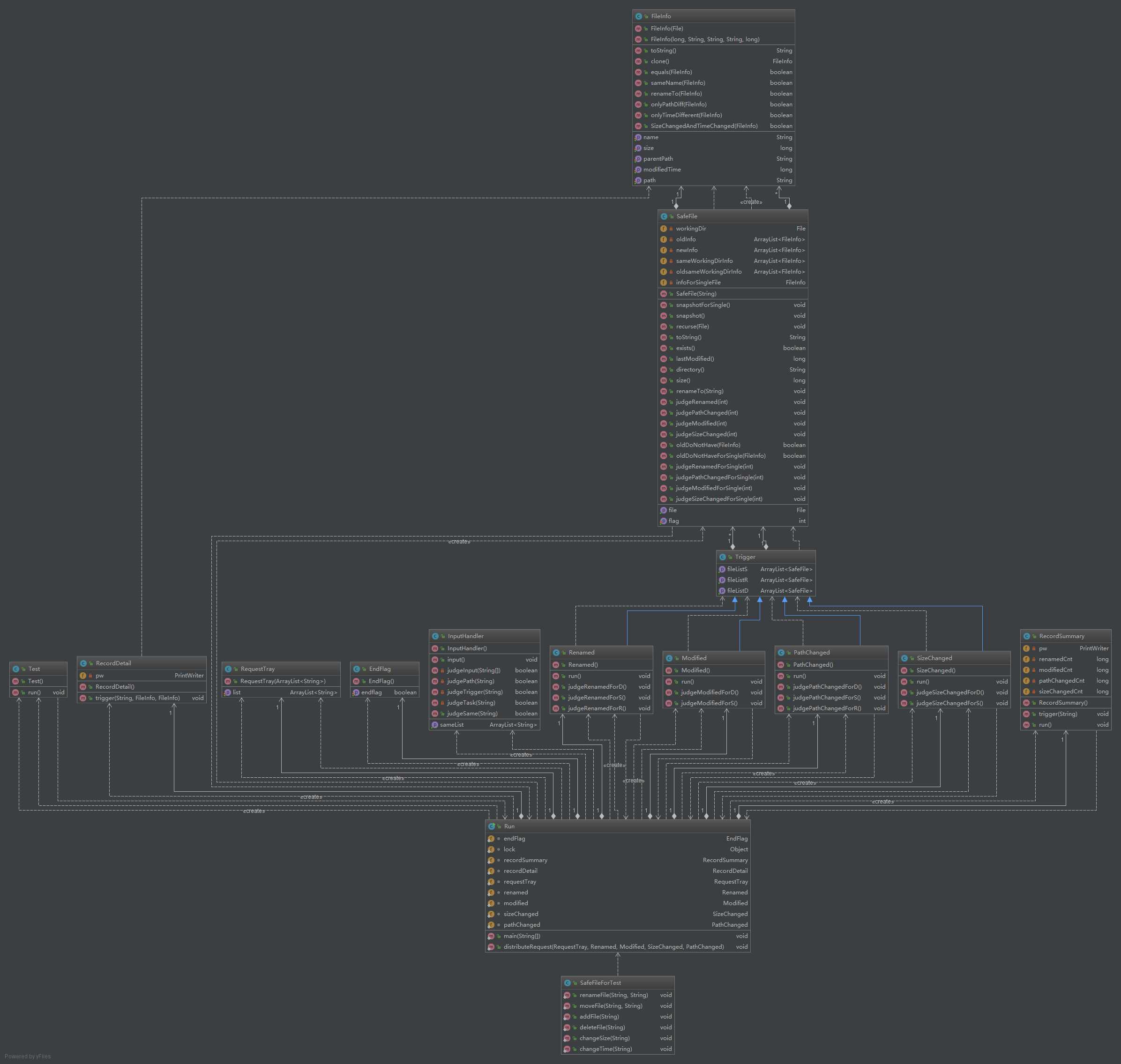The height and width of the screenshot is (1064, 1121).
Task: Select the EndFlag class icon
Action: click(x=356, y=669)
